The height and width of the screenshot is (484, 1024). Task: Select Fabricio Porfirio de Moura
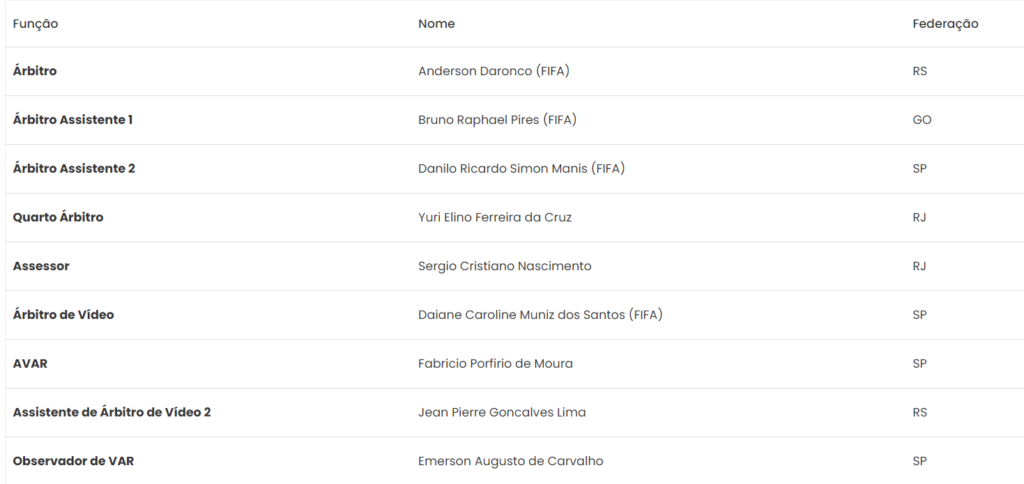[x=495, y=364]
